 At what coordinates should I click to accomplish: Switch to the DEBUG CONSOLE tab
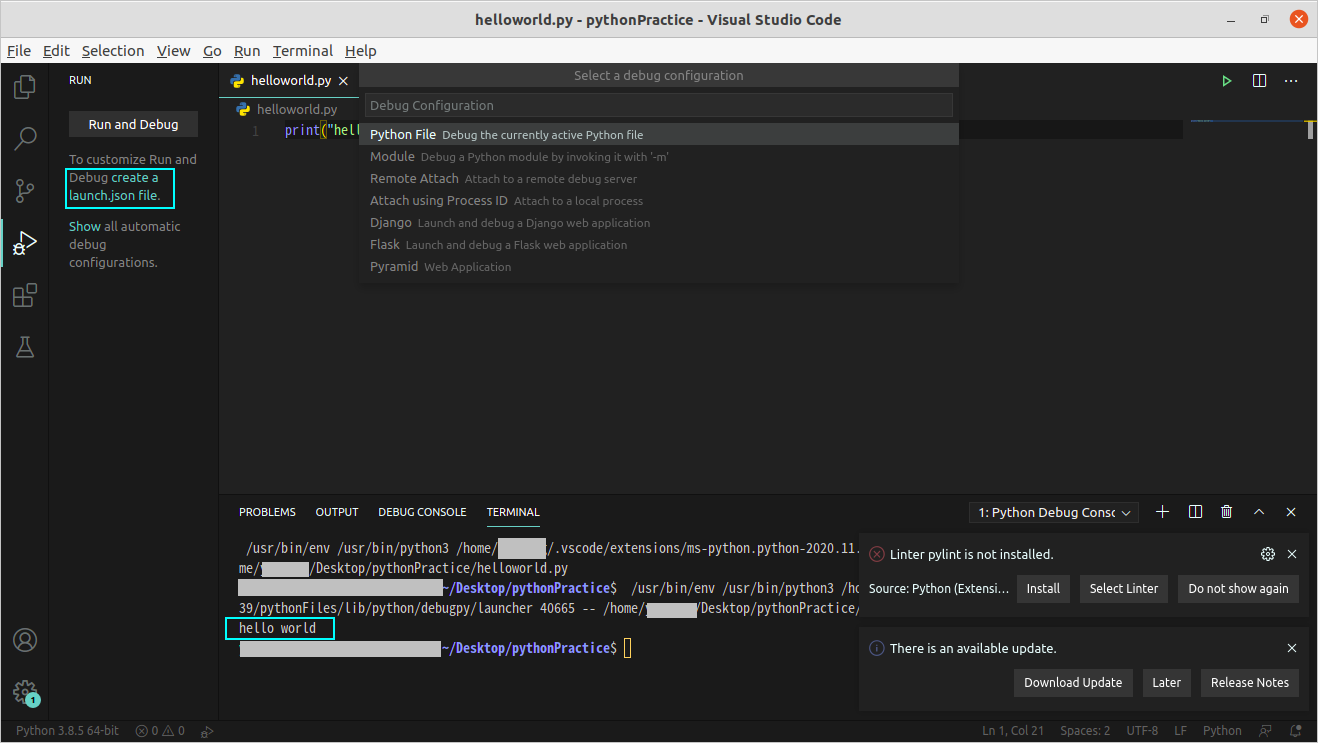click(422, 512)
